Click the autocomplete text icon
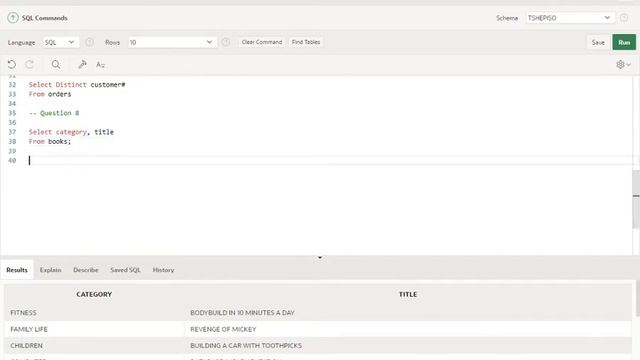640x360 pixels. [100, 64]
